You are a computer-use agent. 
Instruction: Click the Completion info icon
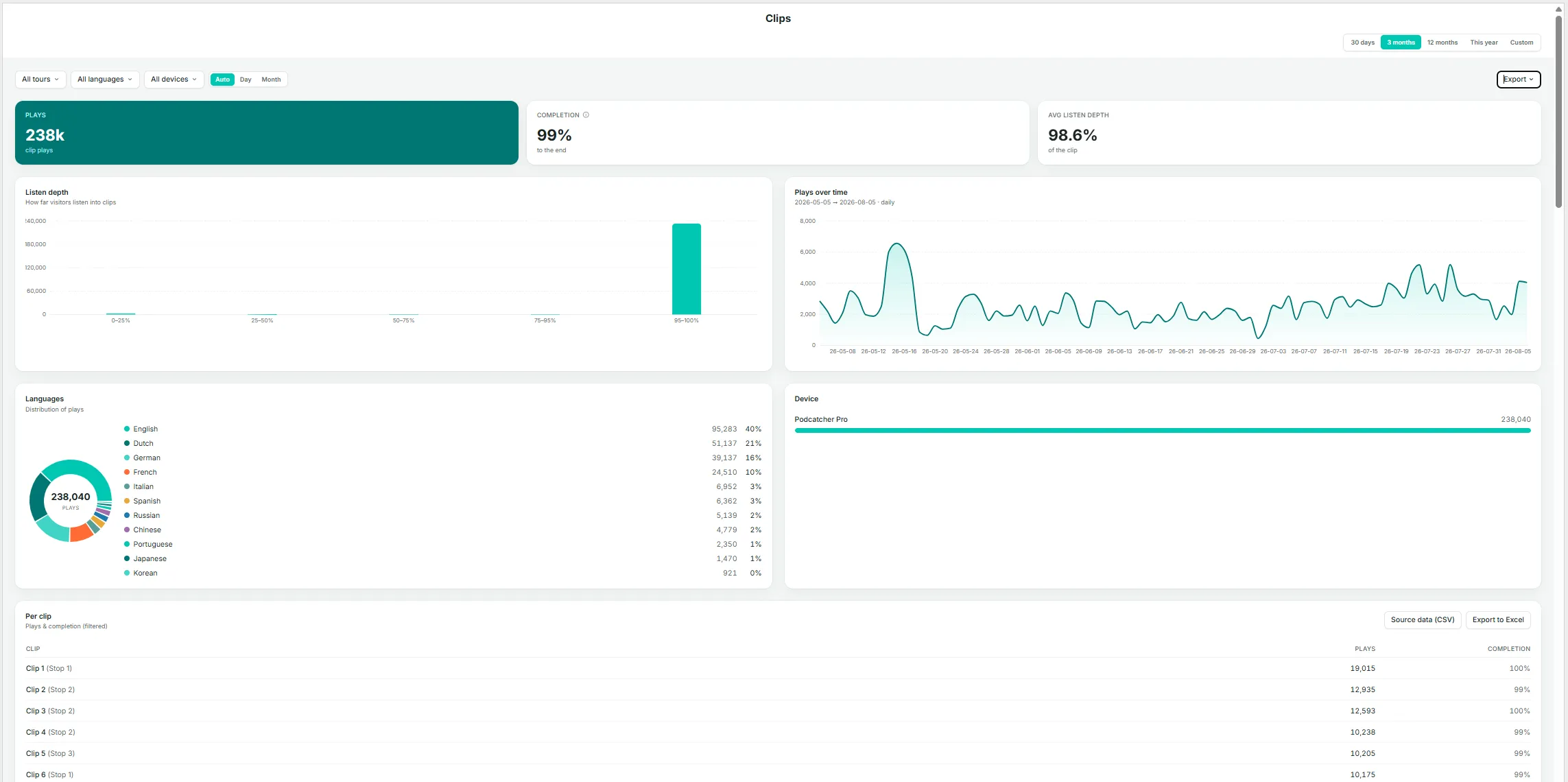click(x=586, y=115)
